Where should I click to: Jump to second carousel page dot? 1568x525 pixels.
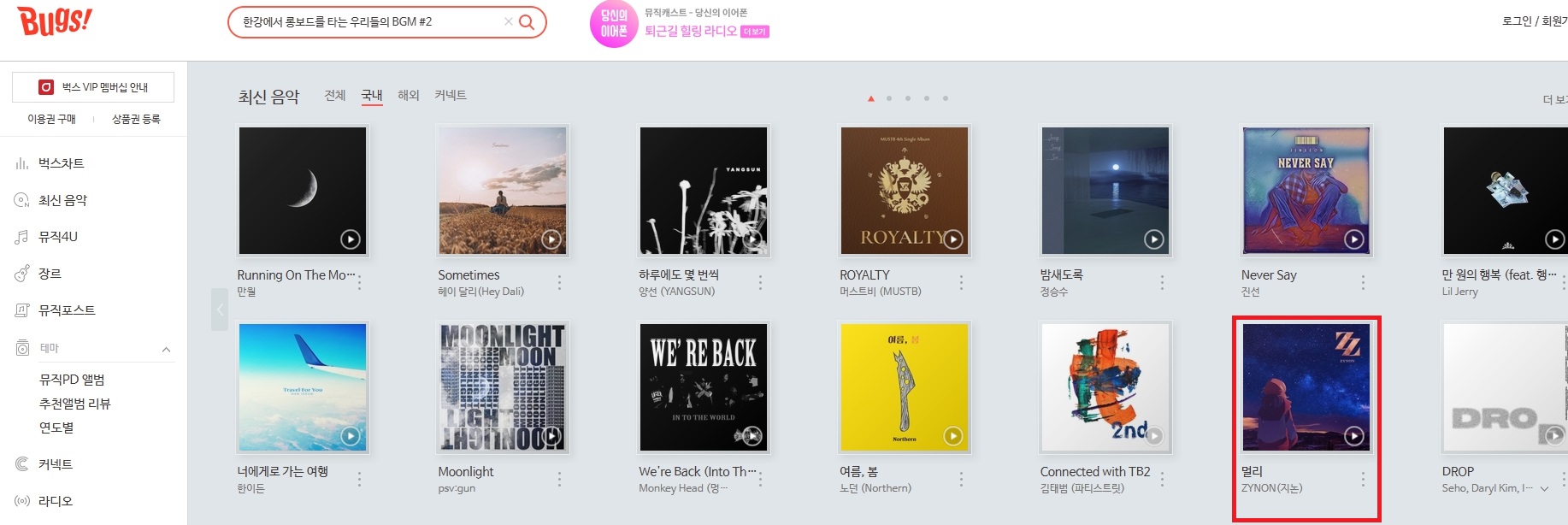[x=889, y=98]
